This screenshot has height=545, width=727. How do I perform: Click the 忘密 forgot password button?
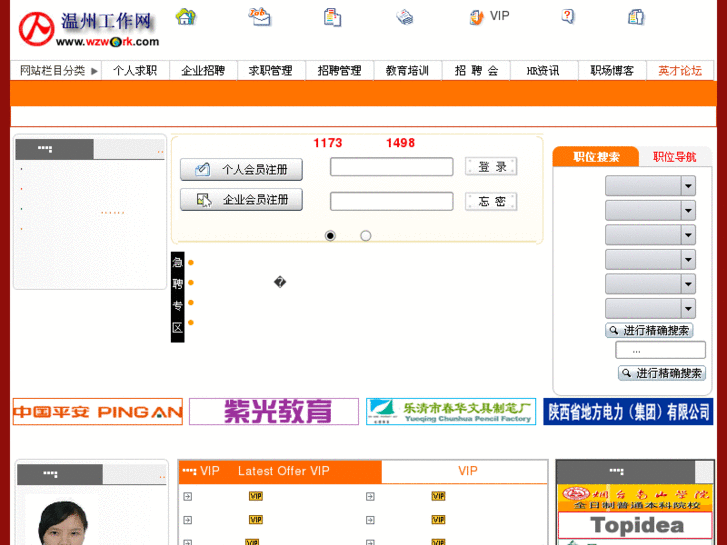point(491,201)
